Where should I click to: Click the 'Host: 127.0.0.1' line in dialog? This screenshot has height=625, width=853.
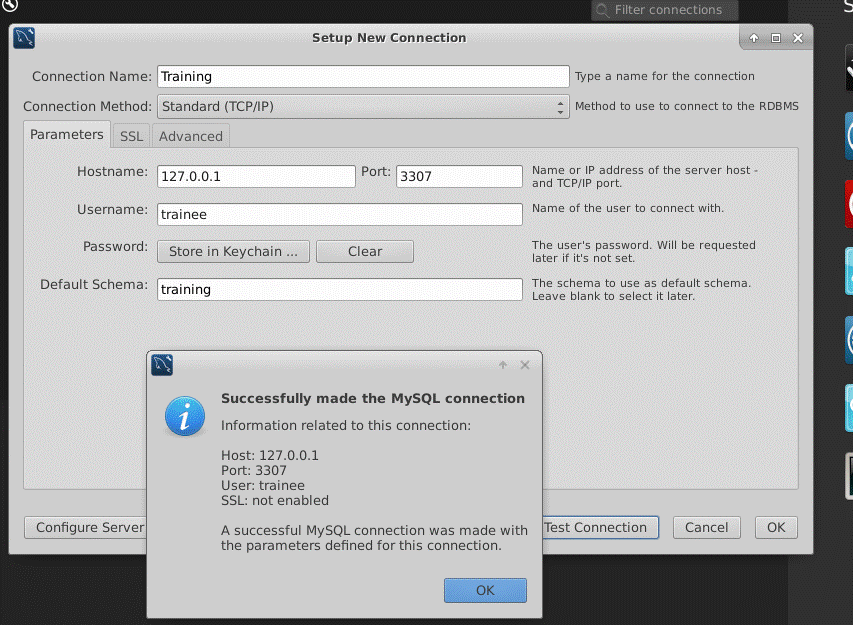(x=270, y=455)
